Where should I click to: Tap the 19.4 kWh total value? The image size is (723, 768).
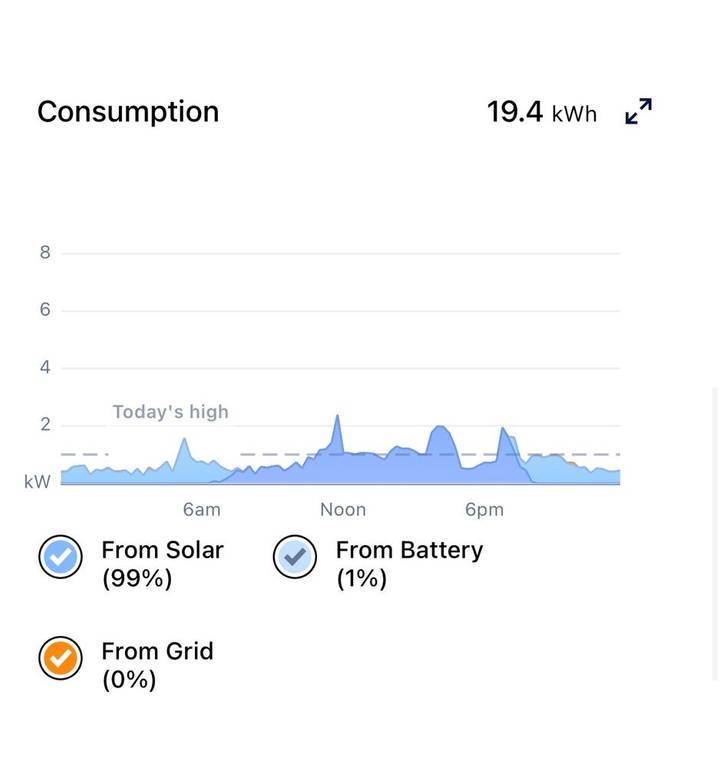click(542, 112)
